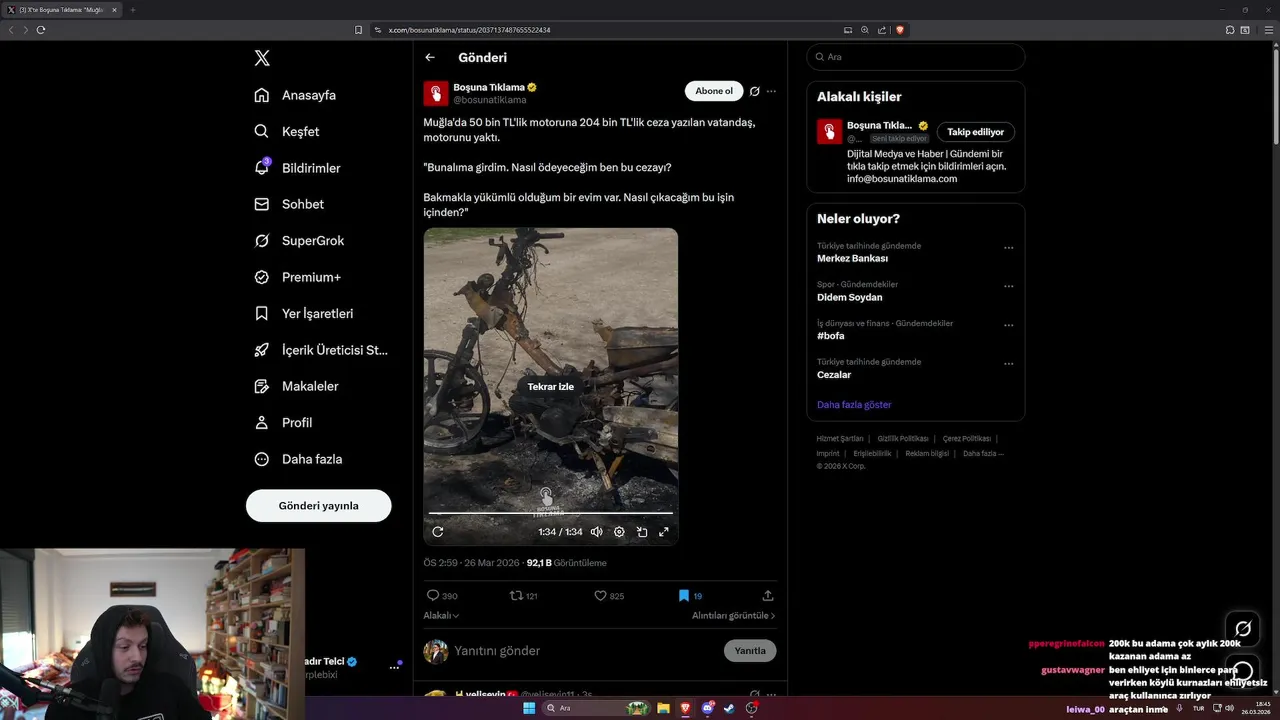
Task: Click Gönderi yayınla button
Action: click(x=318, y=506)
